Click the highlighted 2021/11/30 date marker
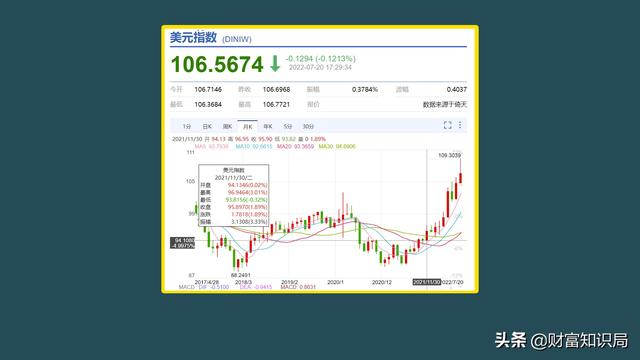 [427, 282]
